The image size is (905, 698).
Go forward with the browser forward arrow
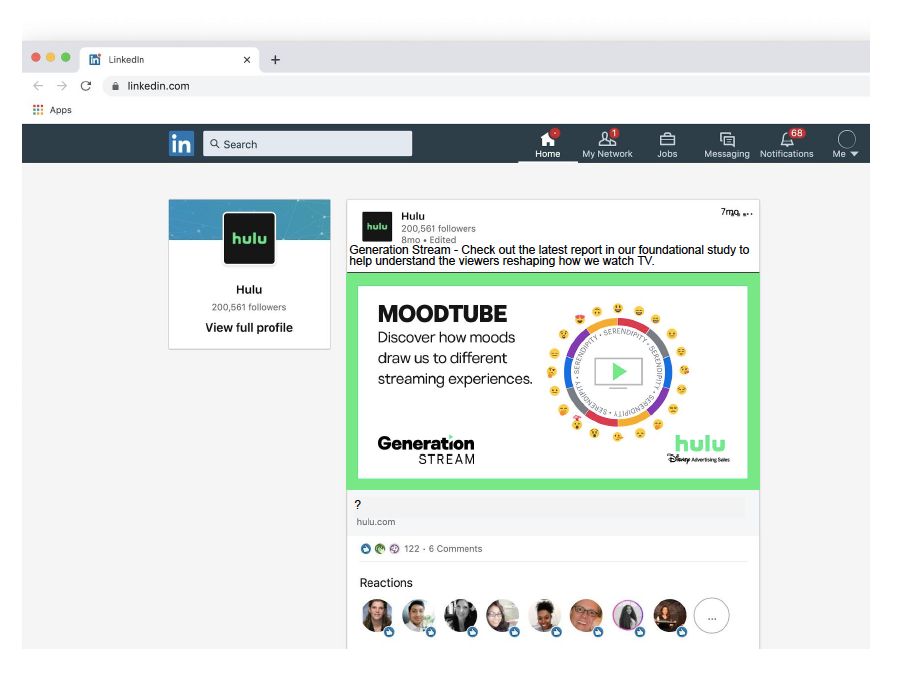pyautogui.click(x=62, y=85)
